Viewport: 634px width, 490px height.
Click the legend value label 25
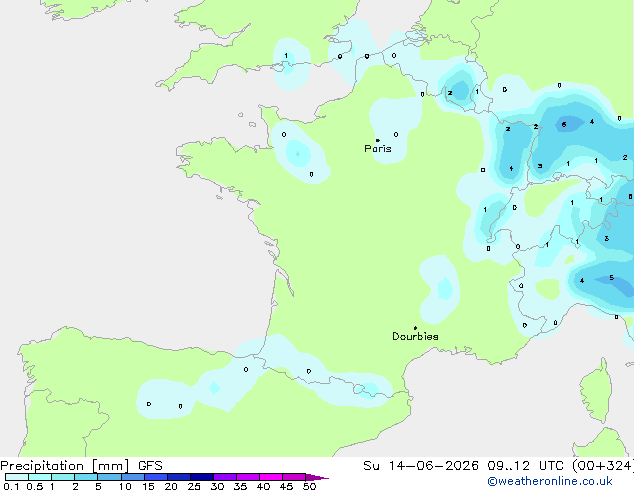coord(194,486)
